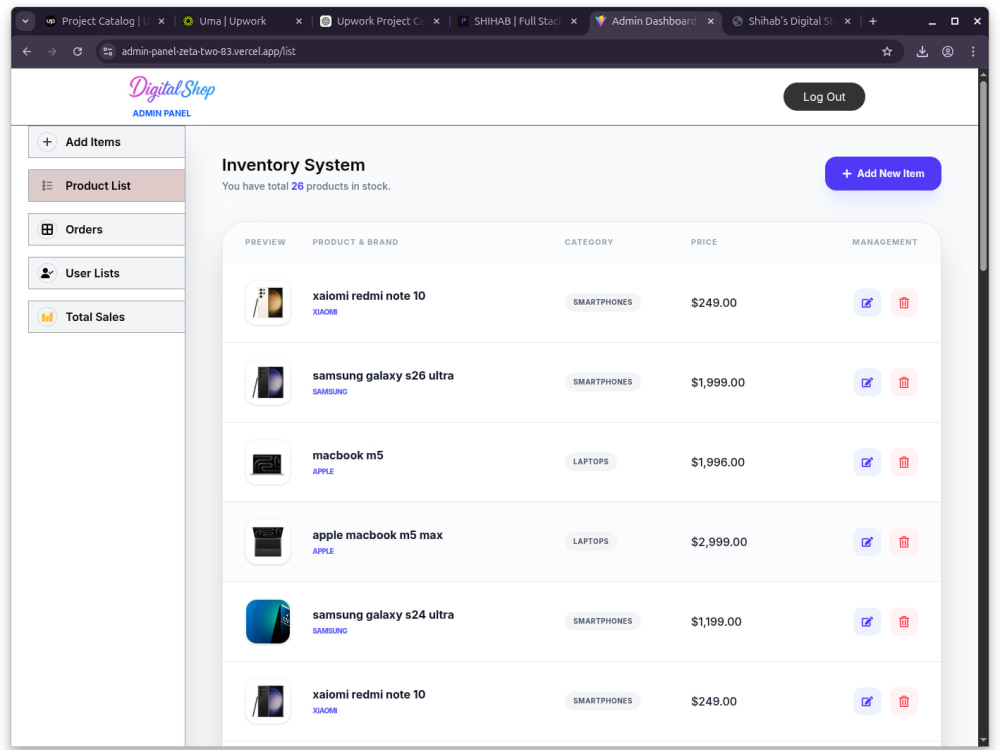1000x750 pixels.
Task: Click the price $1,999.00
Action: (717, 383)
